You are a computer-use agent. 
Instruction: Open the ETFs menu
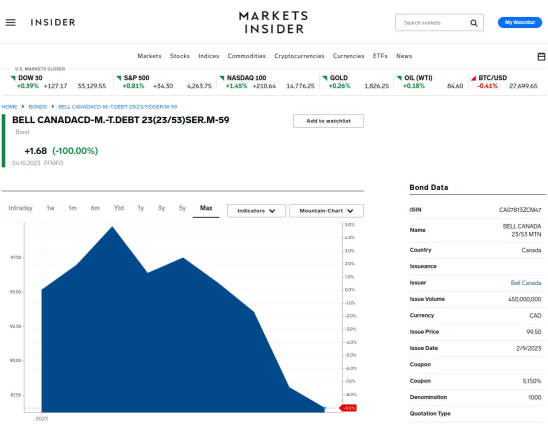tap(380, 56)
